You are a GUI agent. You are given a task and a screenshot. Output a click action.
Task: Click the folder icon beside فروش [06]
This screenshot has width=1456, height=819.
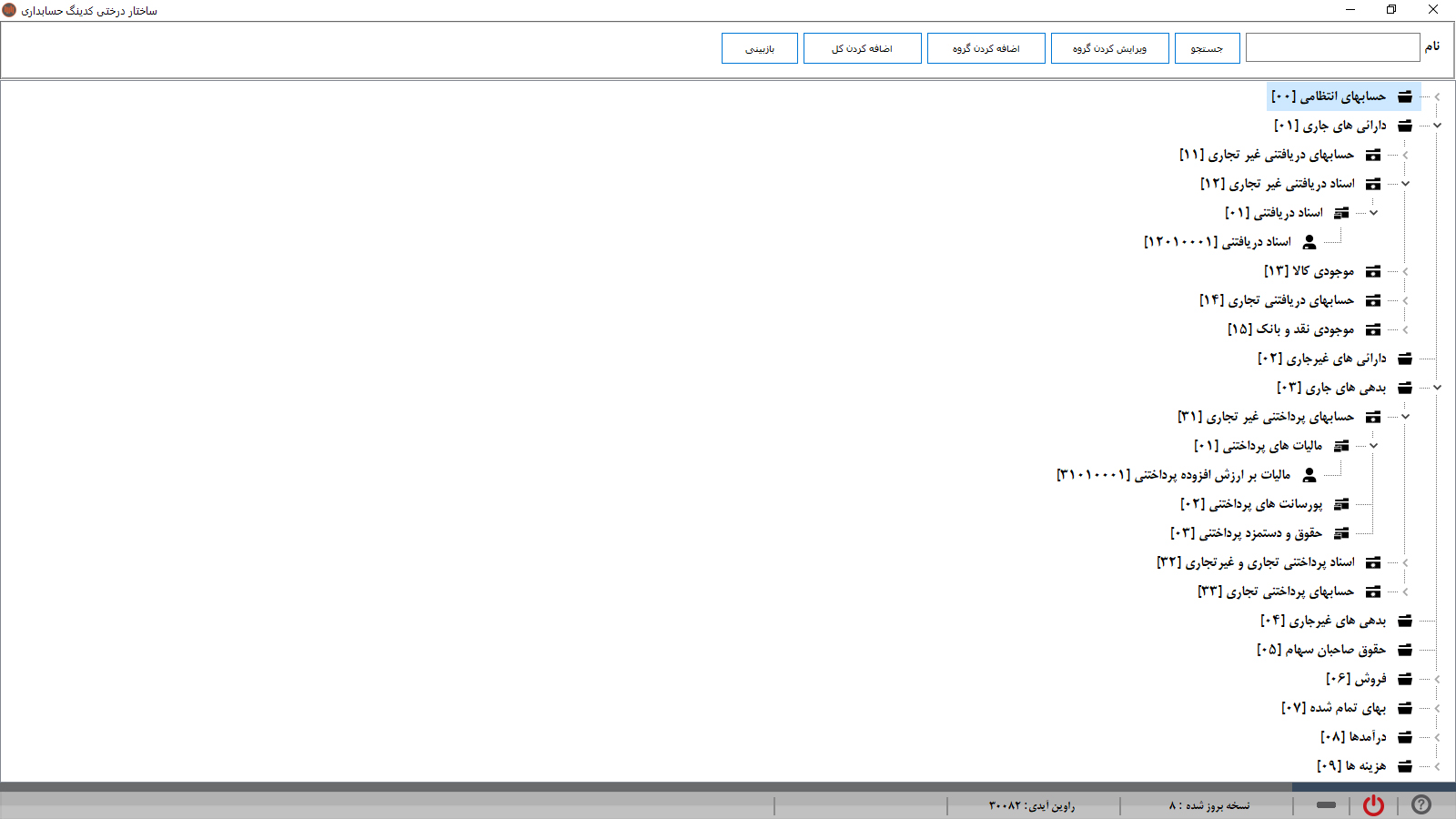tap(1405, 679)
